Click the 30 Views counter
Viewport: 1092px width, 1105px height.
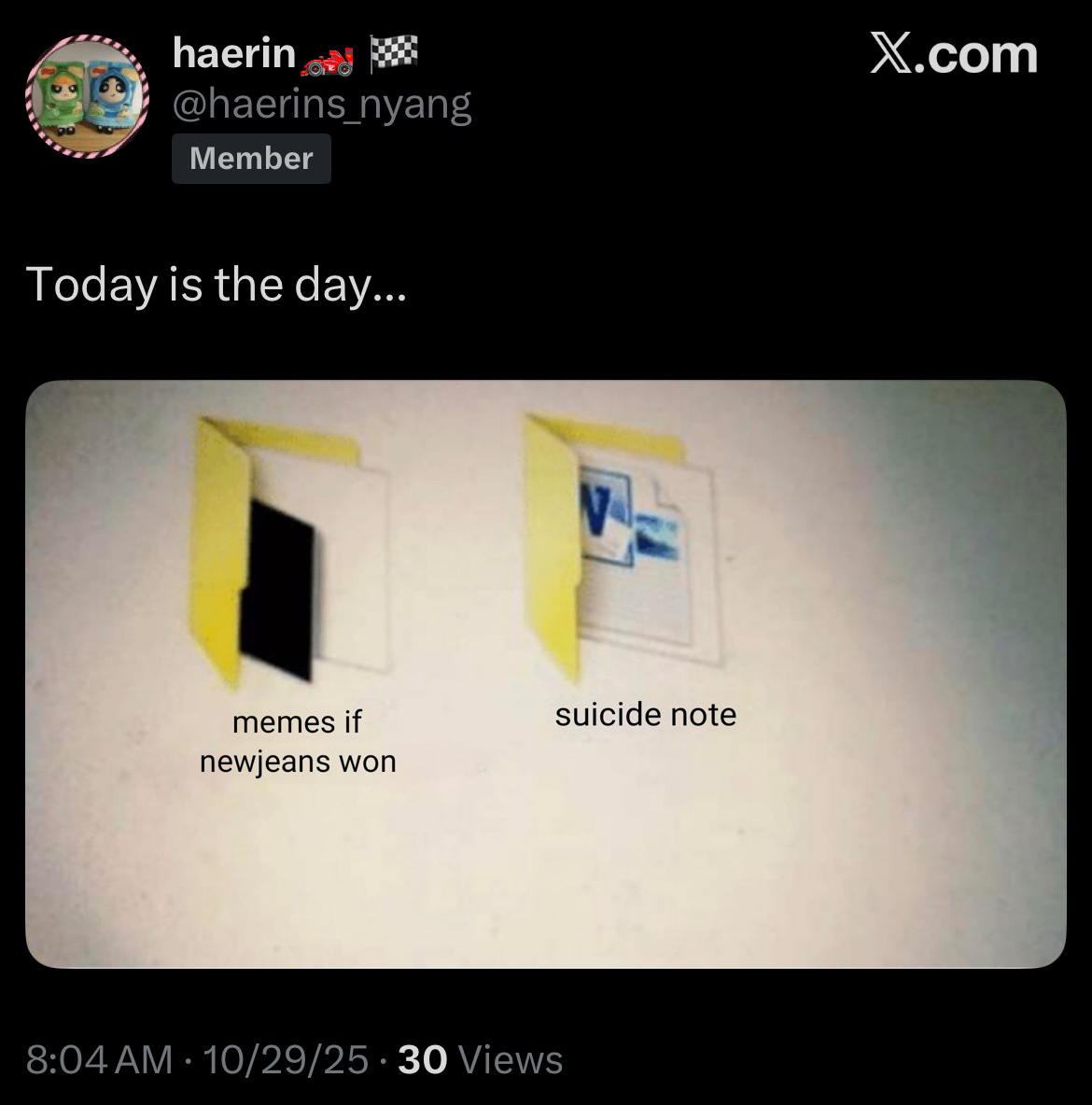click(x=481, y=1060)
